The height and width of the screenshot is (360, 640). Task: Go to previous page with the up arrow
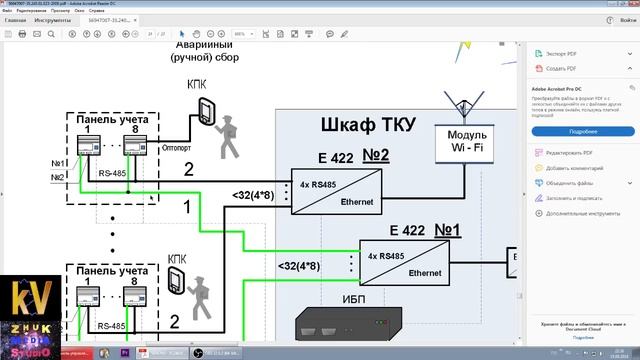86,34
